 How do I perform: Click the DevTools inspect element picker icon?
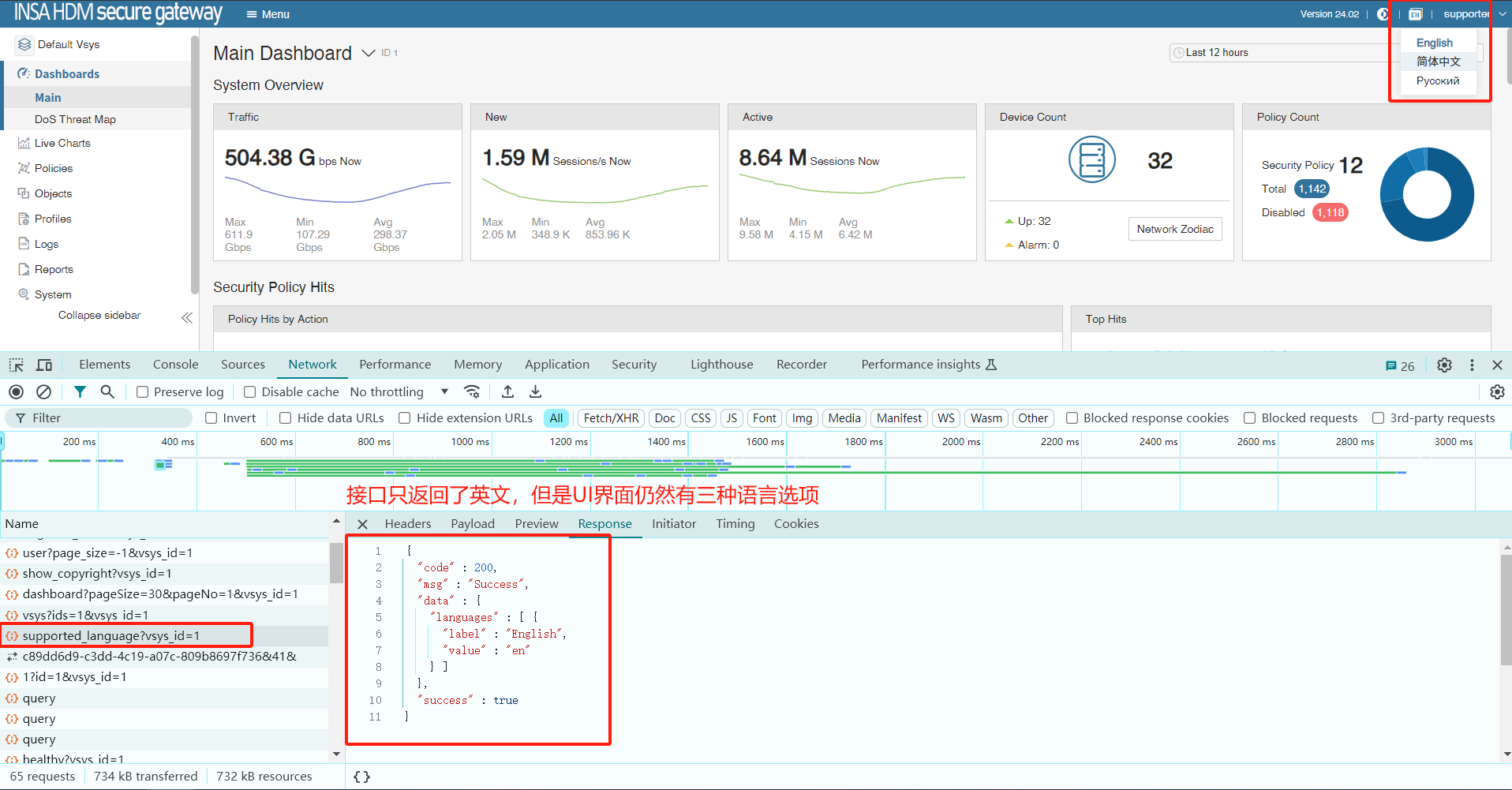16,365
